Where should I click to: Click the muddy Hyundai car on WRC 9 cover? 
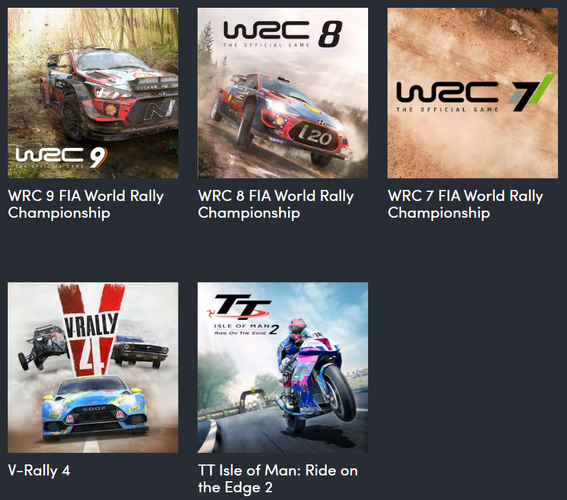[108, 93]
